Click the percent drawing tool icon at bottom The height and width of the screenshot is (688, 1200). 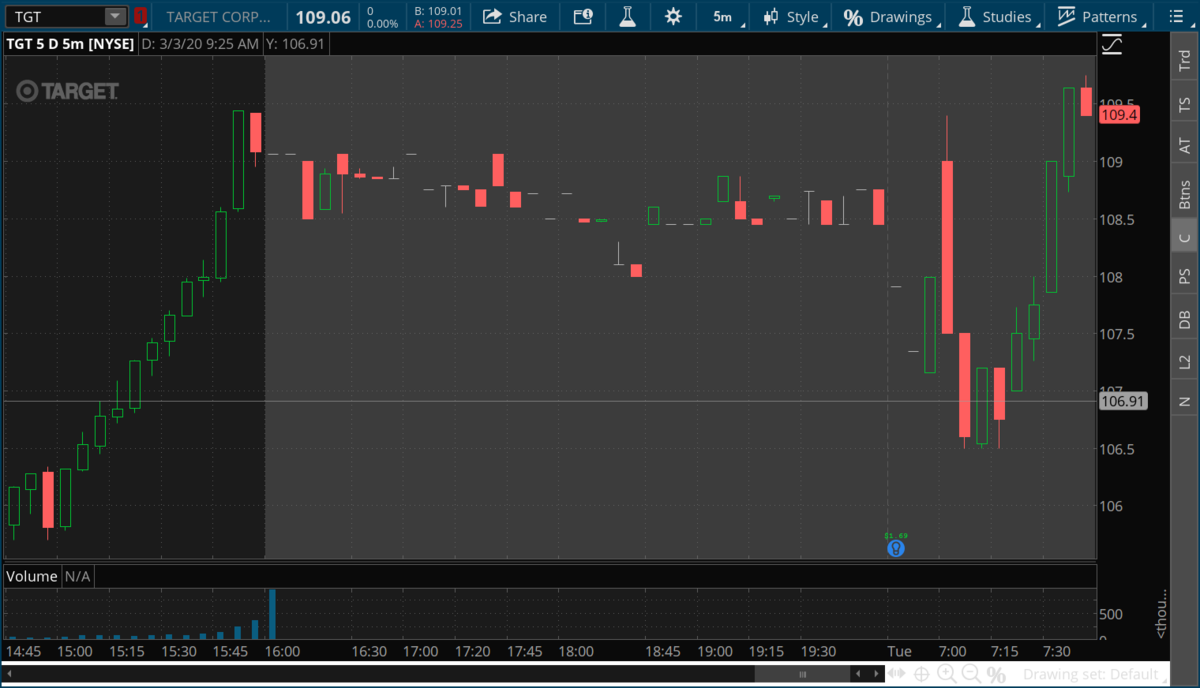(995, 675)
